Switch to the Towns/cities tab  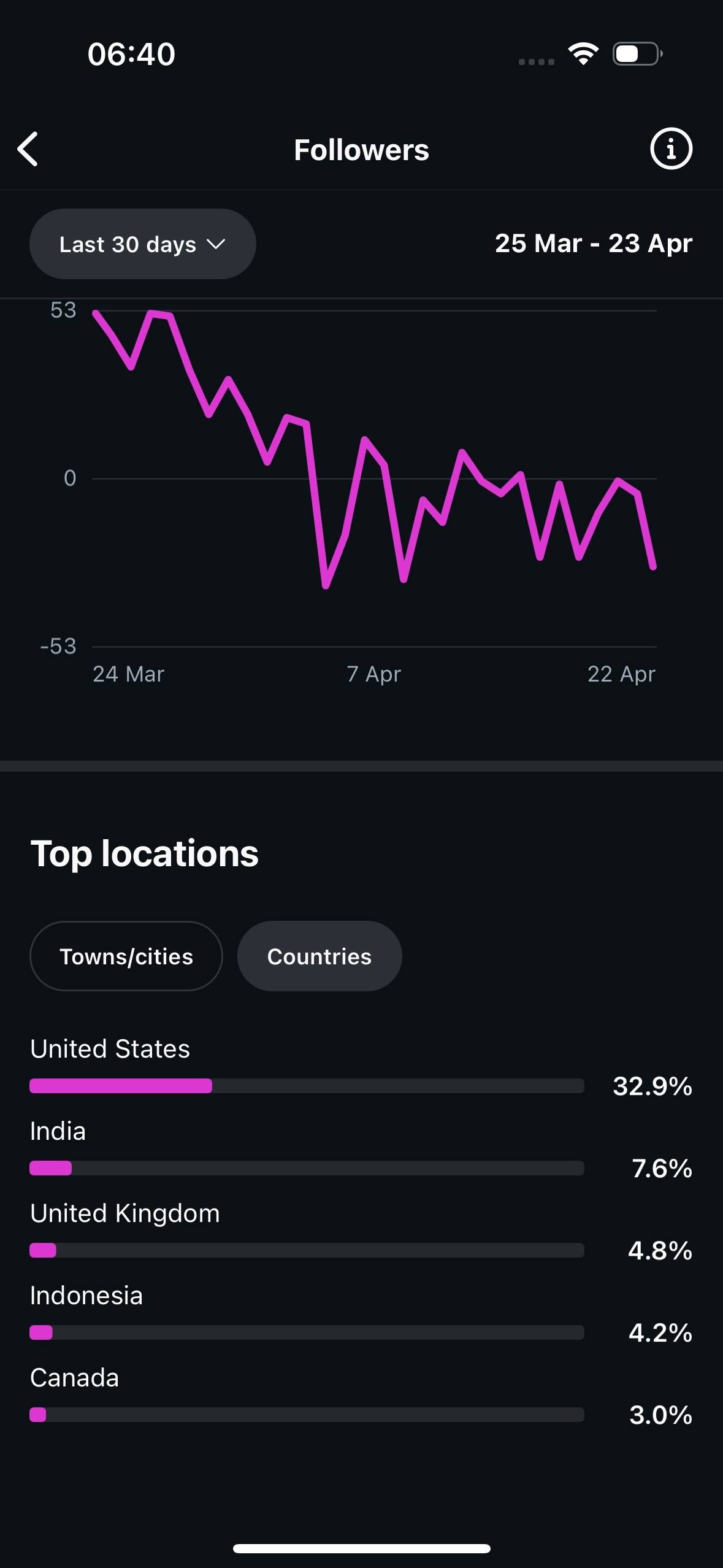coord(126,956)
